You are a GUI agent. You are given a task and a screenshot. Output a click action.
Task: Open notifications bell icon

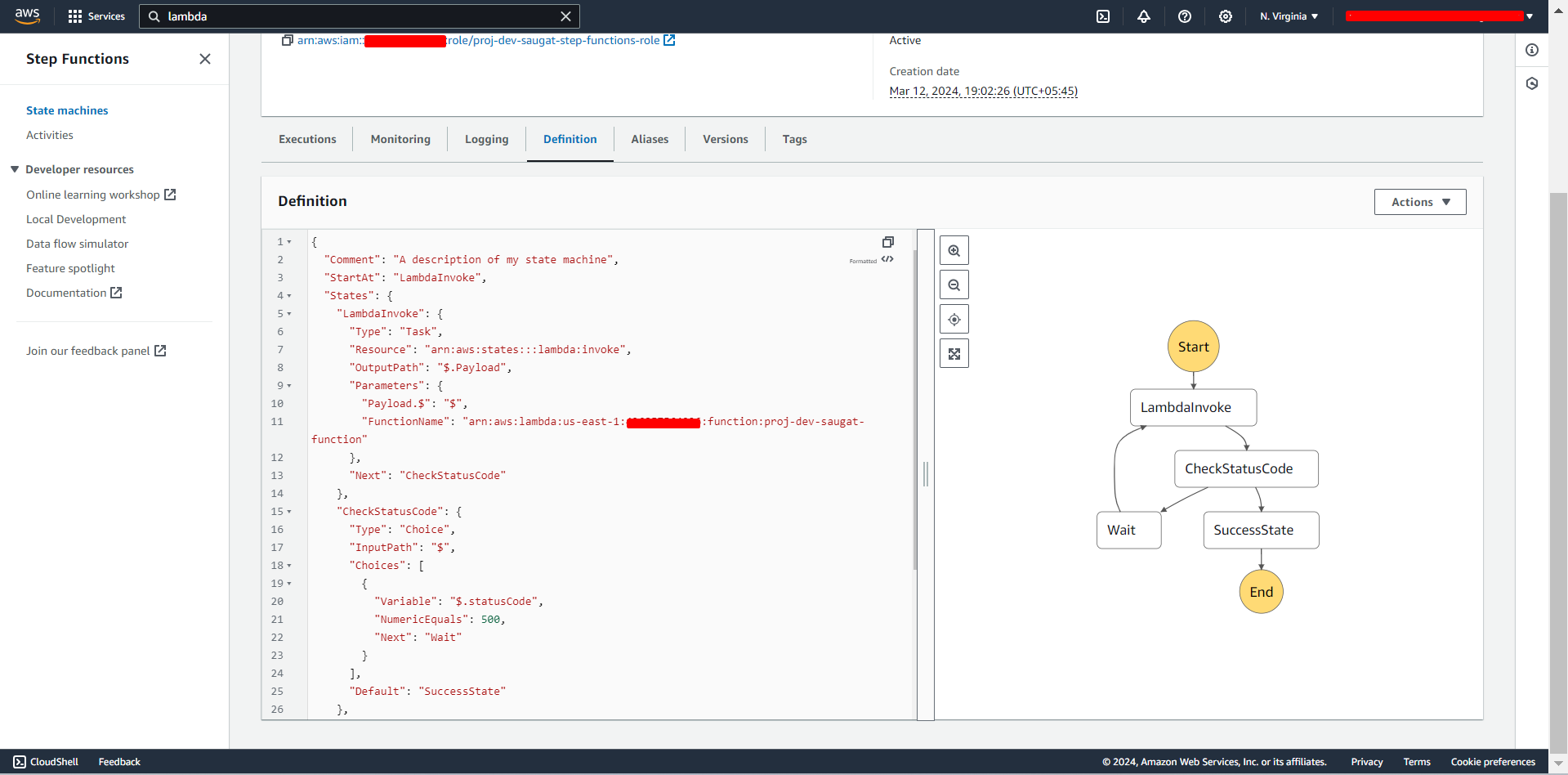coord(1144,16)
